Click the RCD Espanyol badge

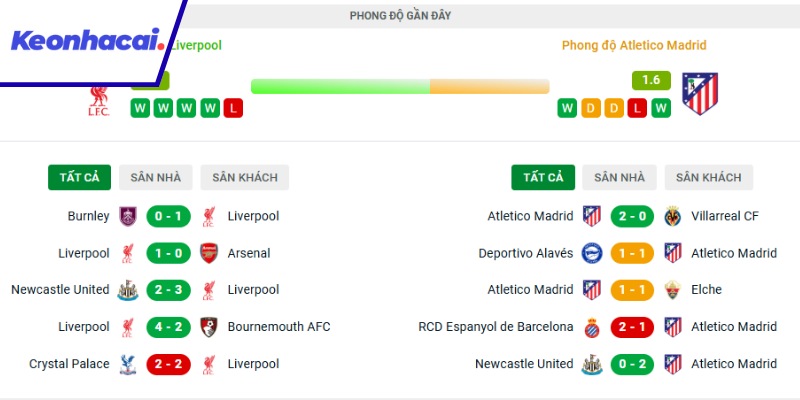click(x=592, y=327)
